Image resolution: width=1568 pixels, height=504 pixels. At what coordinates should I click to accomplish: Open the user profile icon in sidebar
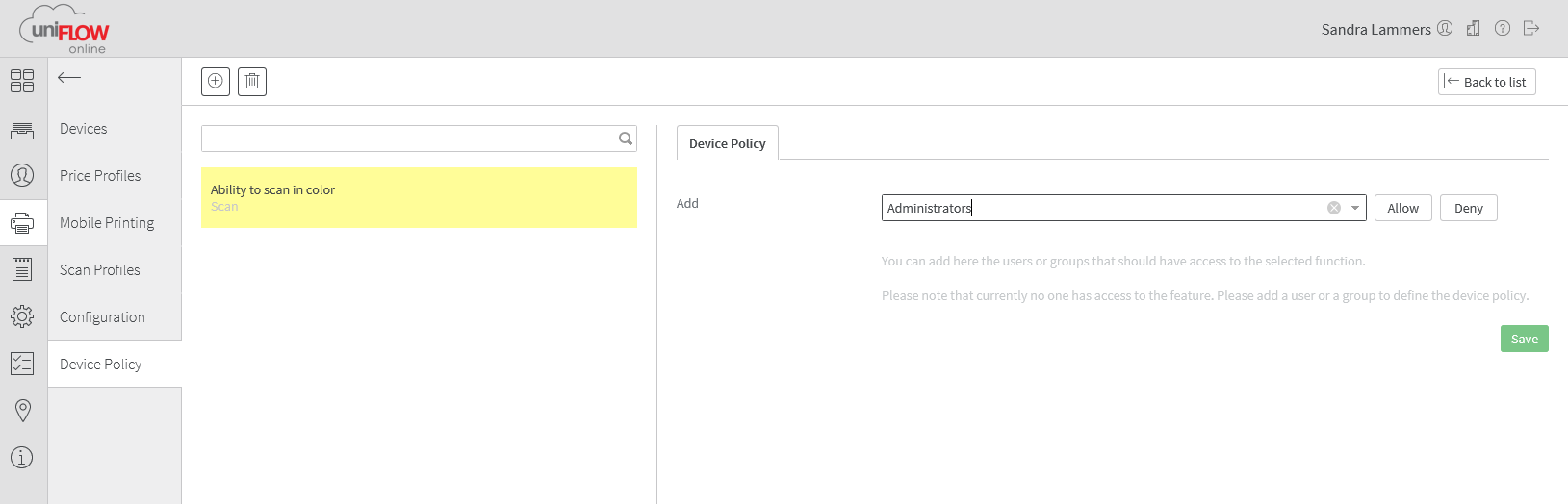point(22,175)
